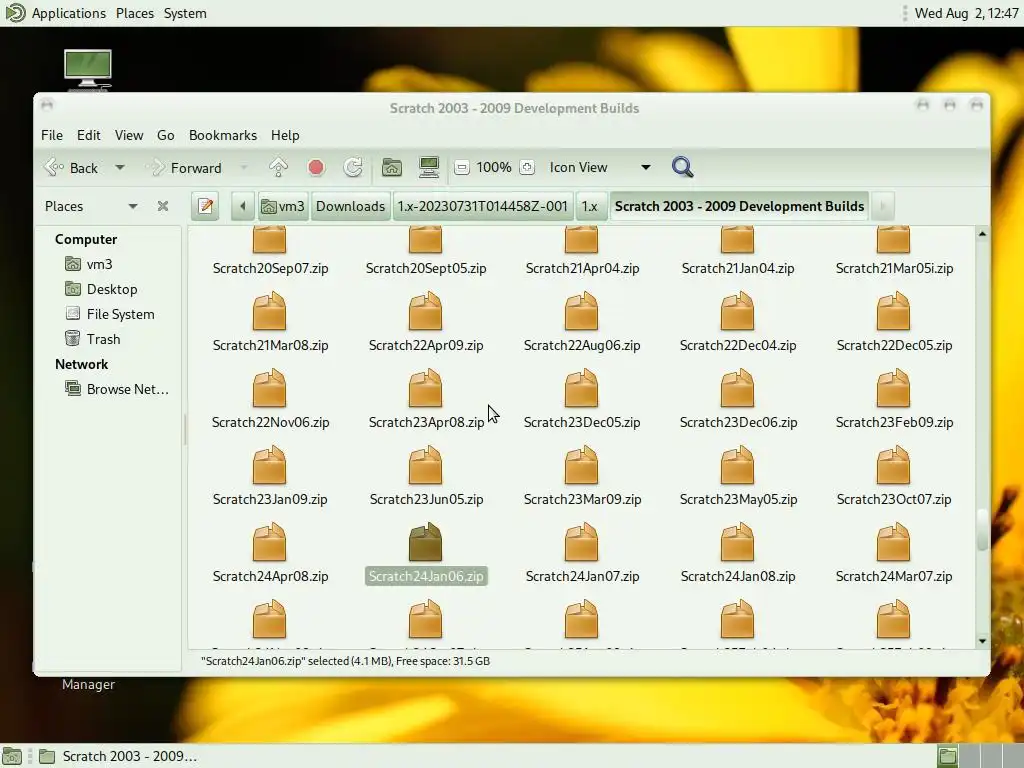Image resolution: width=1024 pixels, height=768 pixels.
Task: Click the scrollbar up arrow
Action: pos(982,234)
